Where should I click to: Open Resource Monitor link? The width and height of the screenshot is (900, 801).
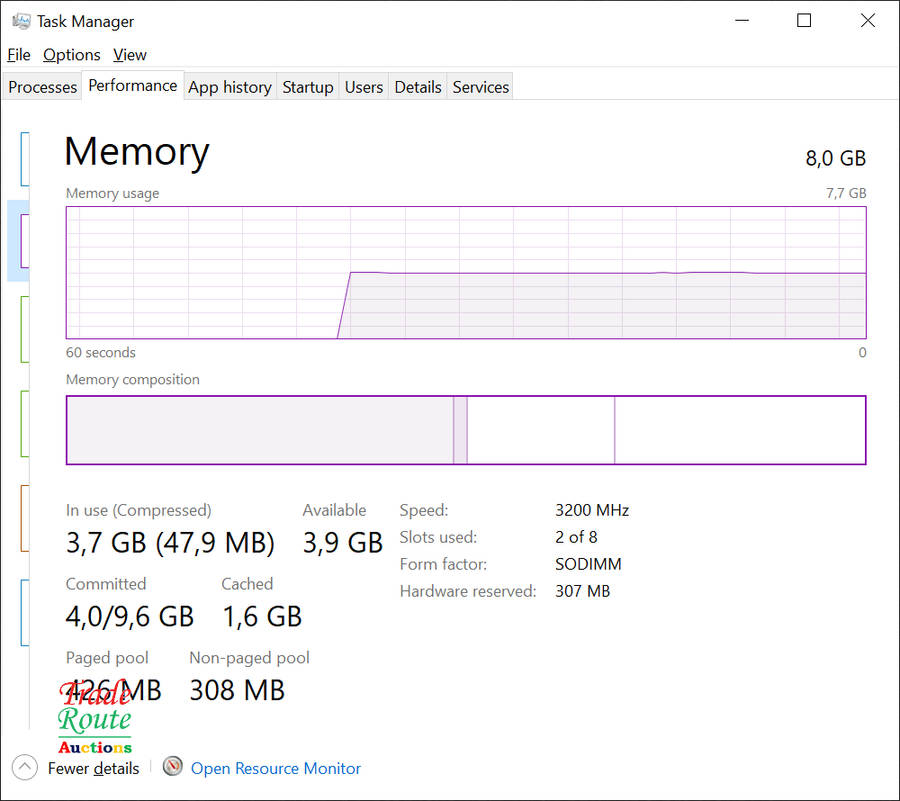pyautogui.click(x=275, y=768)
